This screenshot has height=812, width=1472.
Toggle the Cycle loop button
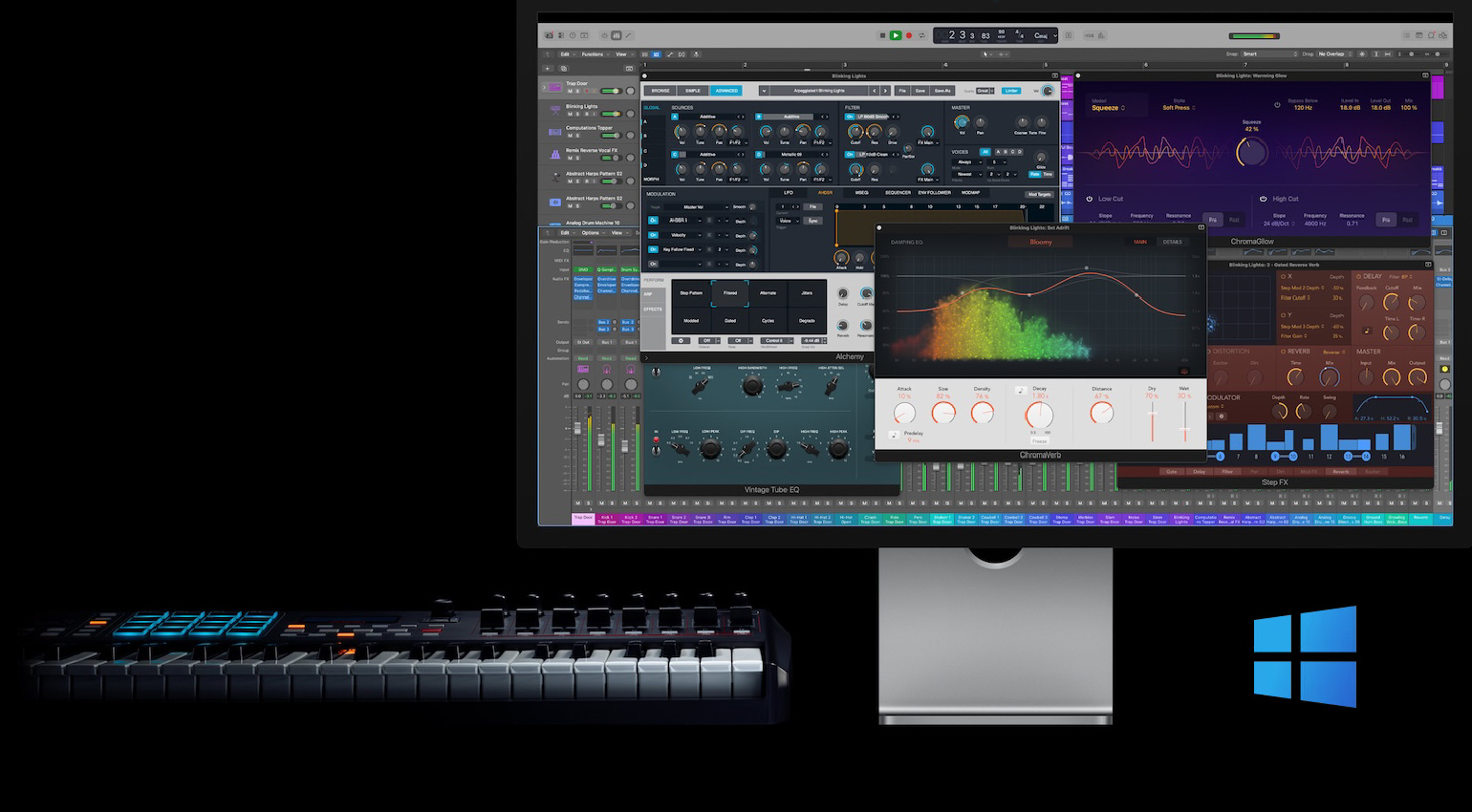922,35
